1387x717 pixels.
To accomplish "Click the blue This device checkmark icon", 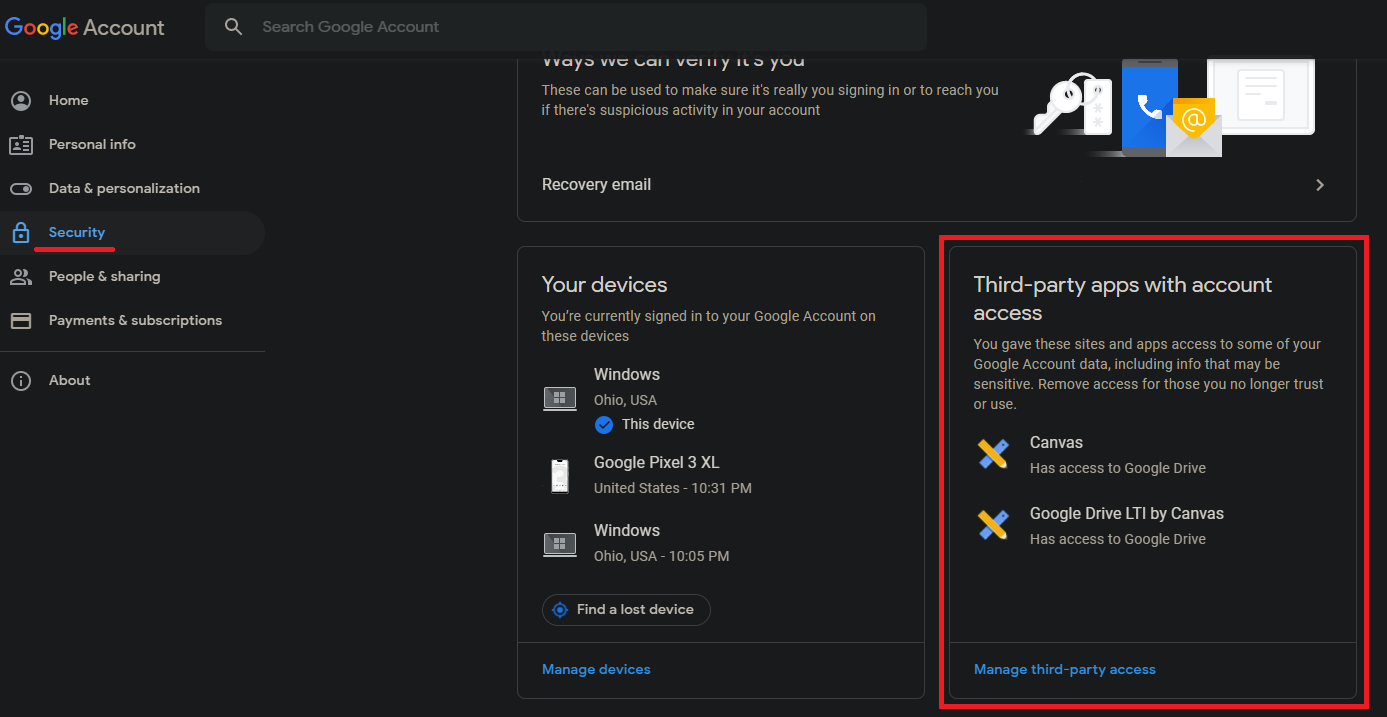I will [604, 425].
